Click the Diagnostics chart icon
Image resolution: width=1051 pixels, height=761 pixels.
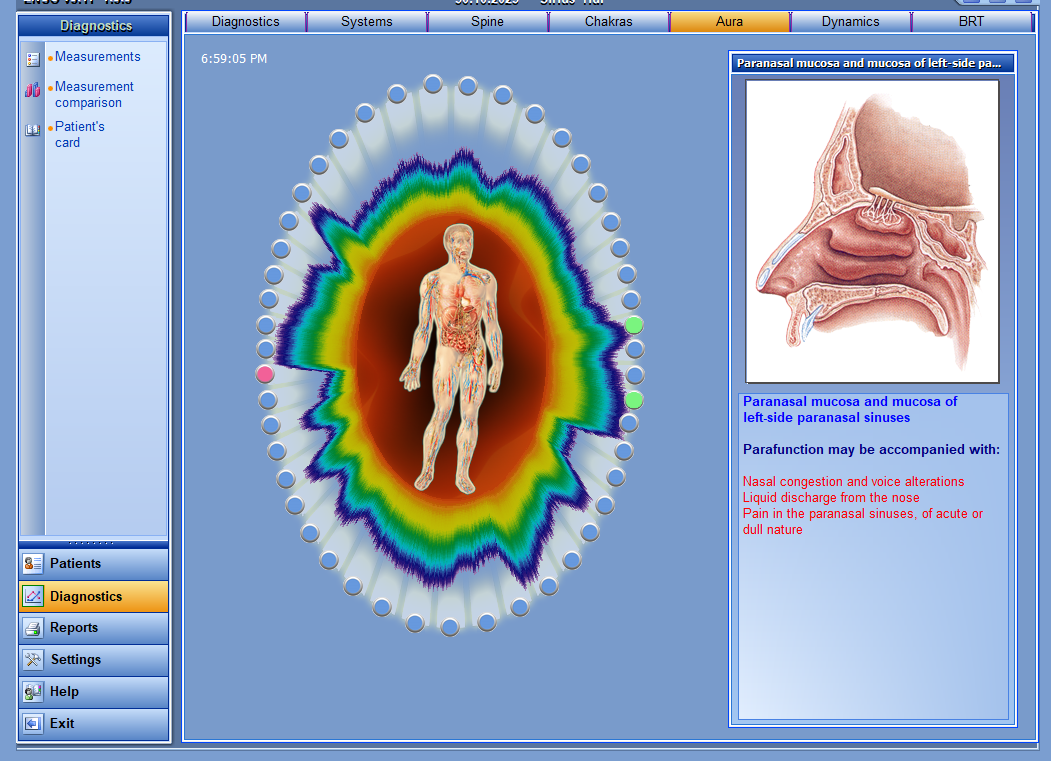(33, 596)
